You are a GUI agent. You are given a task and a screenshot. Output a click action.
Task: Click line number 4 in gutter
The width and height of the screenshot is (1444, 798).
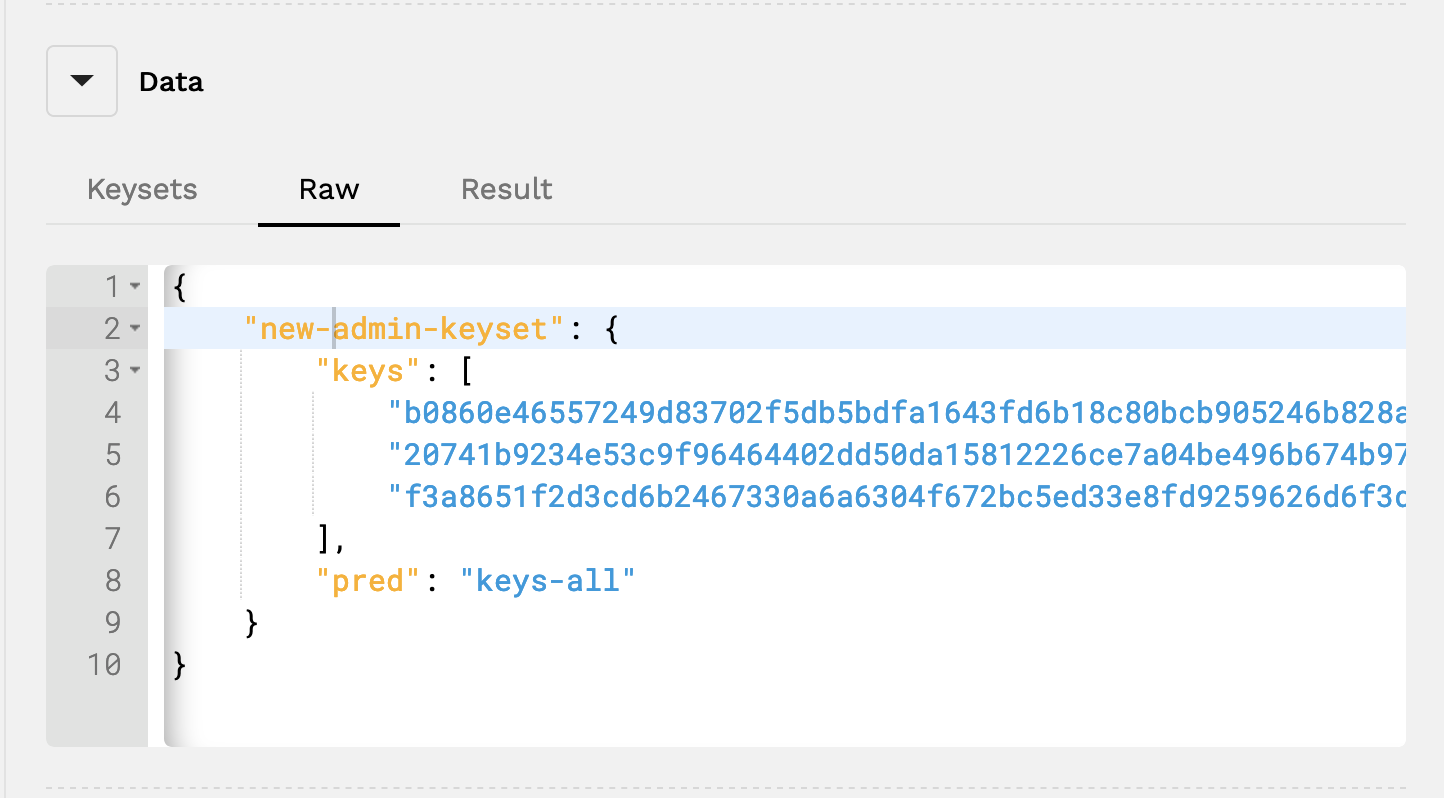[x=112, y=413]
